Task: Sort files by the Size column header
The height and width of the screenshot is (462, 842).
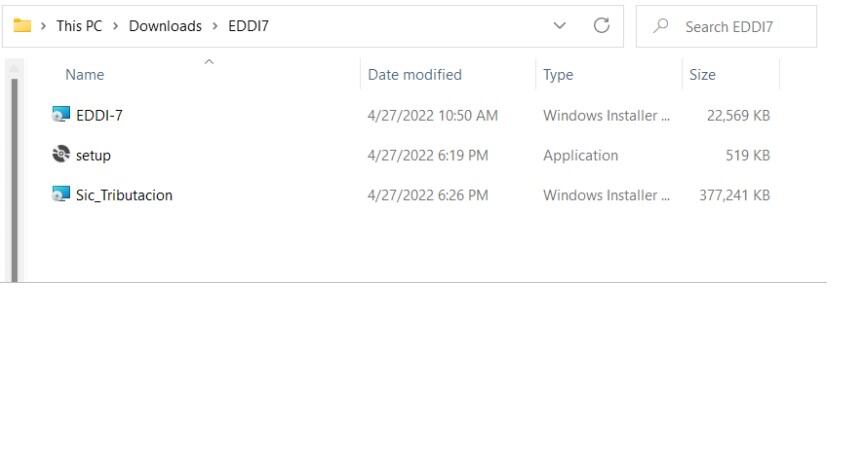Action: [702, 75]
